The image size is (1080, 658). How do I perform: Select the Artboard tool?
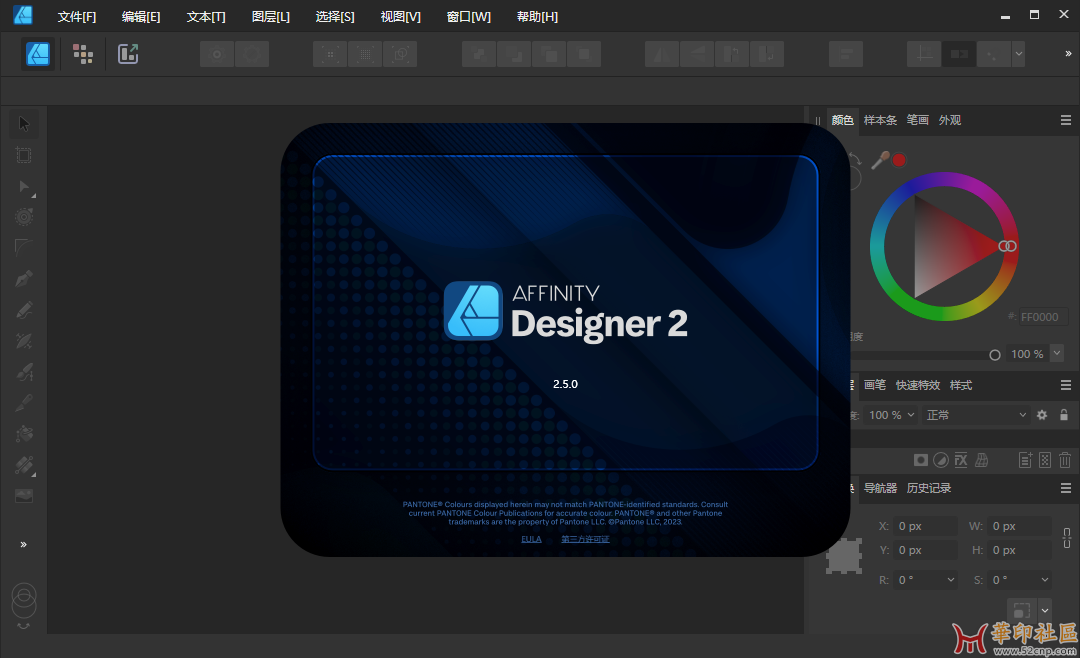tap(23, 155)
